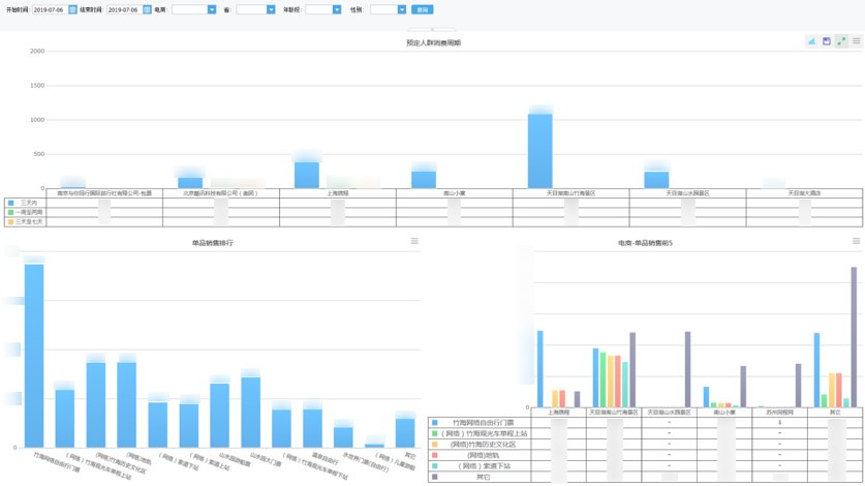The height and width of the screenshot is (486, 865).
Task: Open the top chart hamburger menu
Action: pos(856,41)
